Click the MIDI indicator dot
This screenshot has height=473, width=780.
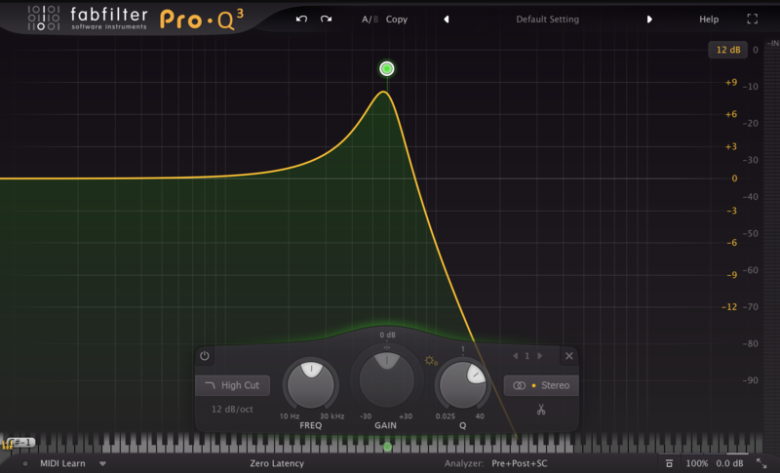25,464
